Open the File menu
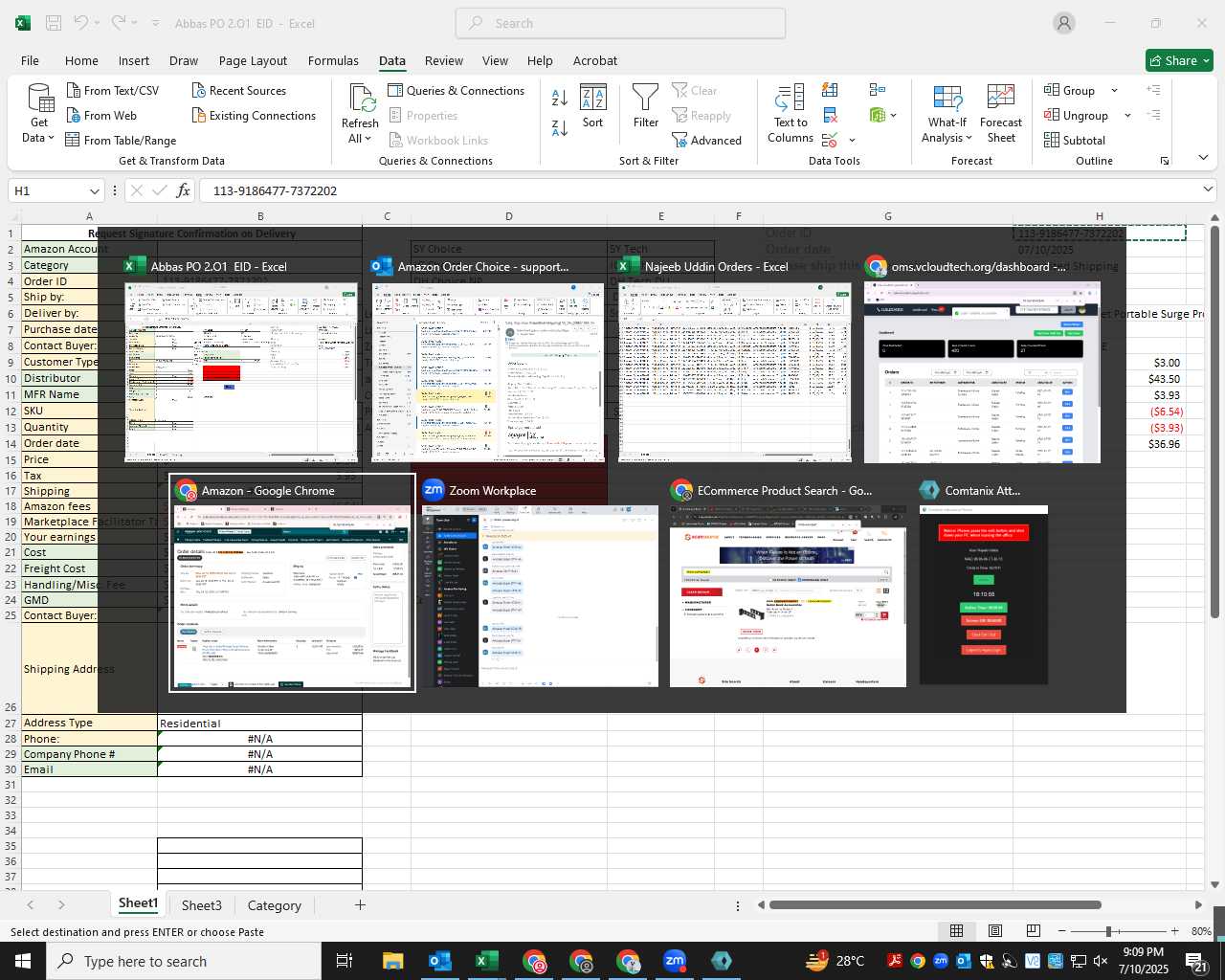Screen dimensions: 1225x980 click(30, 60)
